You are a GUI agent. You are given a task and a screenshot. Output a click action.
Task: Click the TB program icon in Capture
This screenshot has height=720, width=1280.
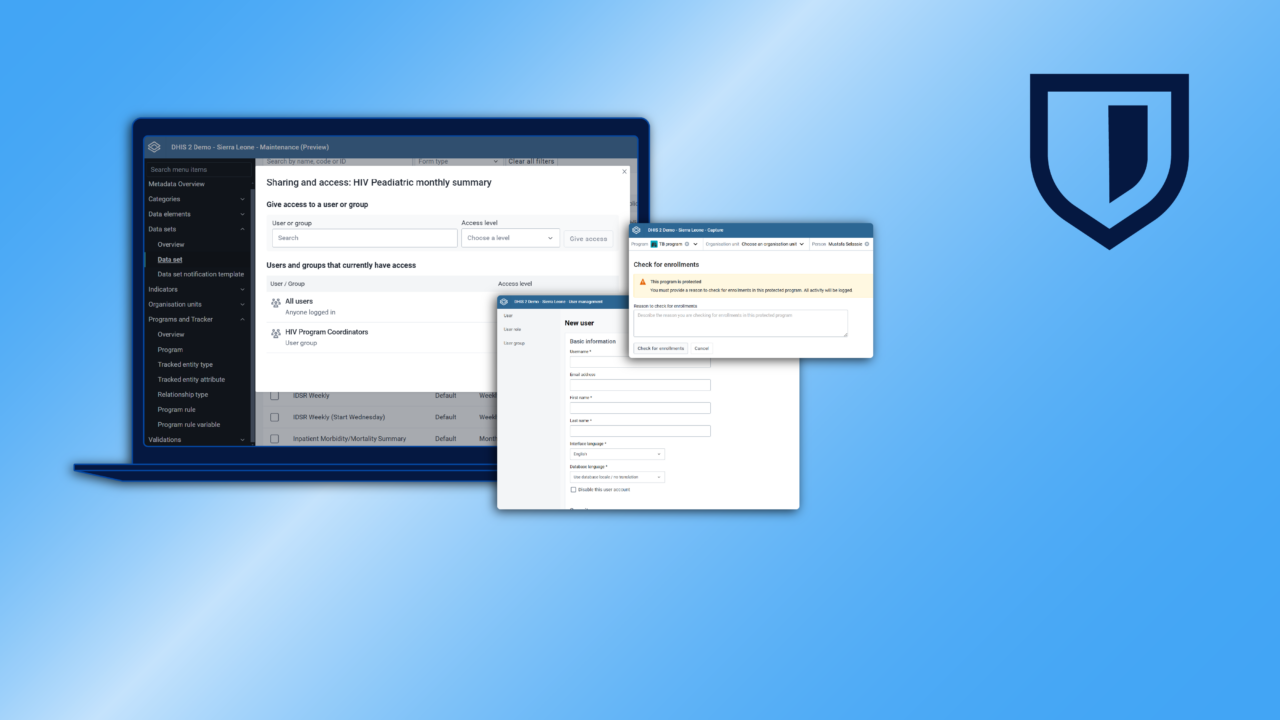tap(654, 244)
